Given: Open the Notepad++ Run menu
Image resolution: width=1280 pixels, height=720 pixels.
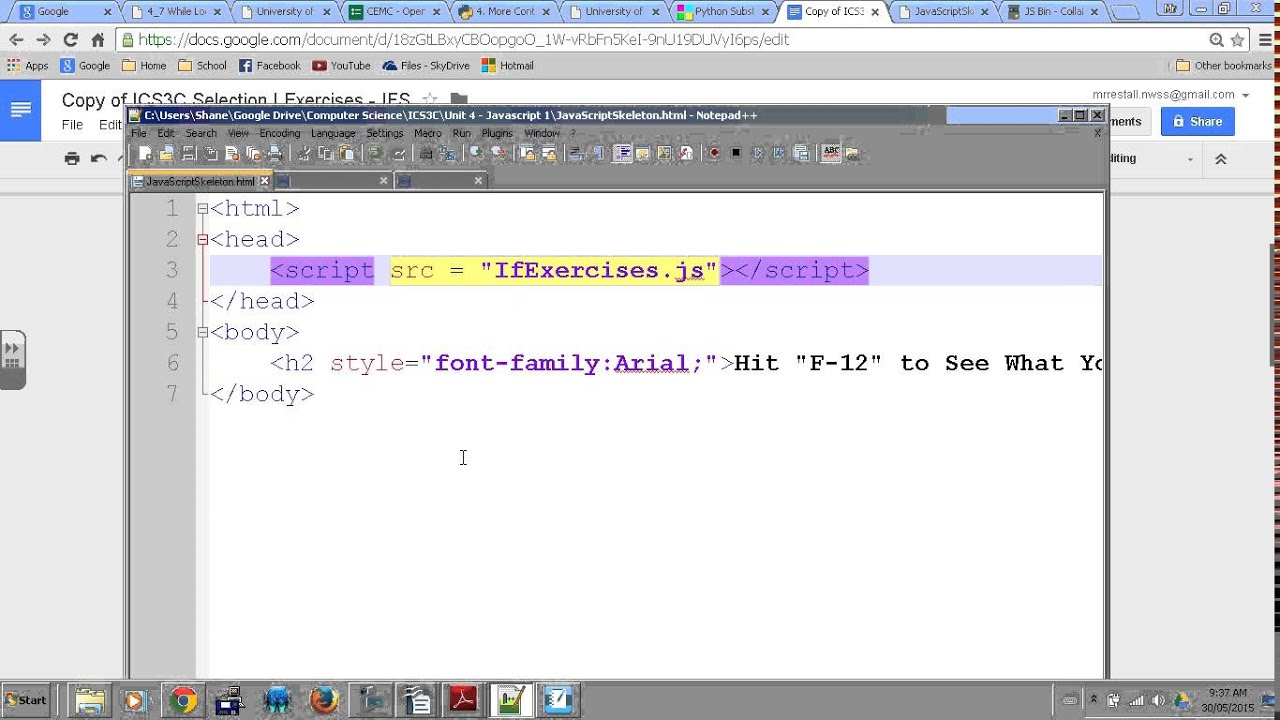Looking at the screenshot, I should point(461,133).
